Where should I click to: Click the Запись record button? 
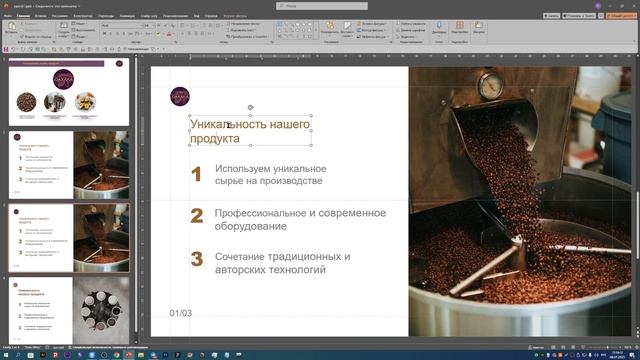point(551,16)
